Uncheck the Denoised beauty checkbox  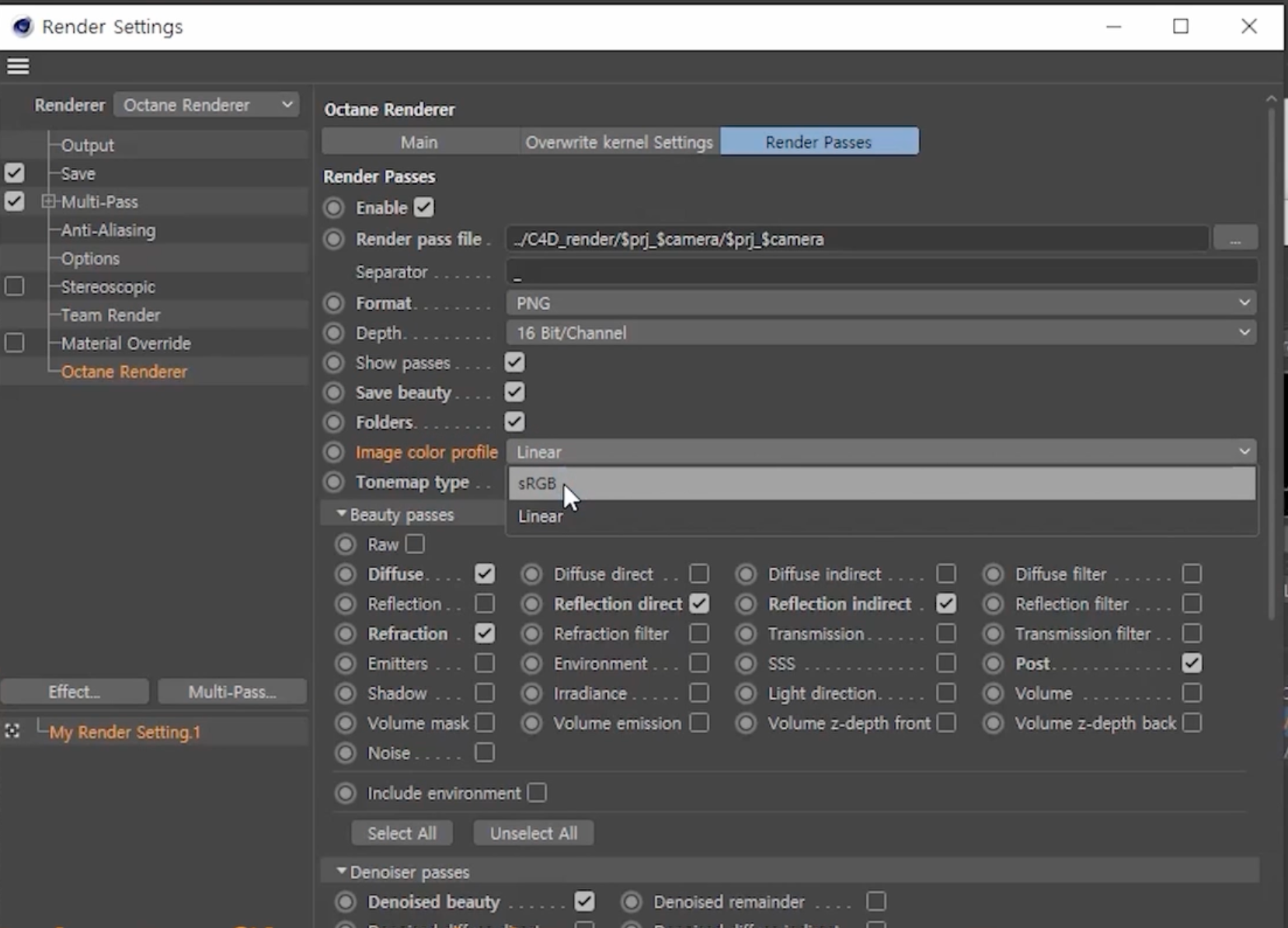(584, 901)
